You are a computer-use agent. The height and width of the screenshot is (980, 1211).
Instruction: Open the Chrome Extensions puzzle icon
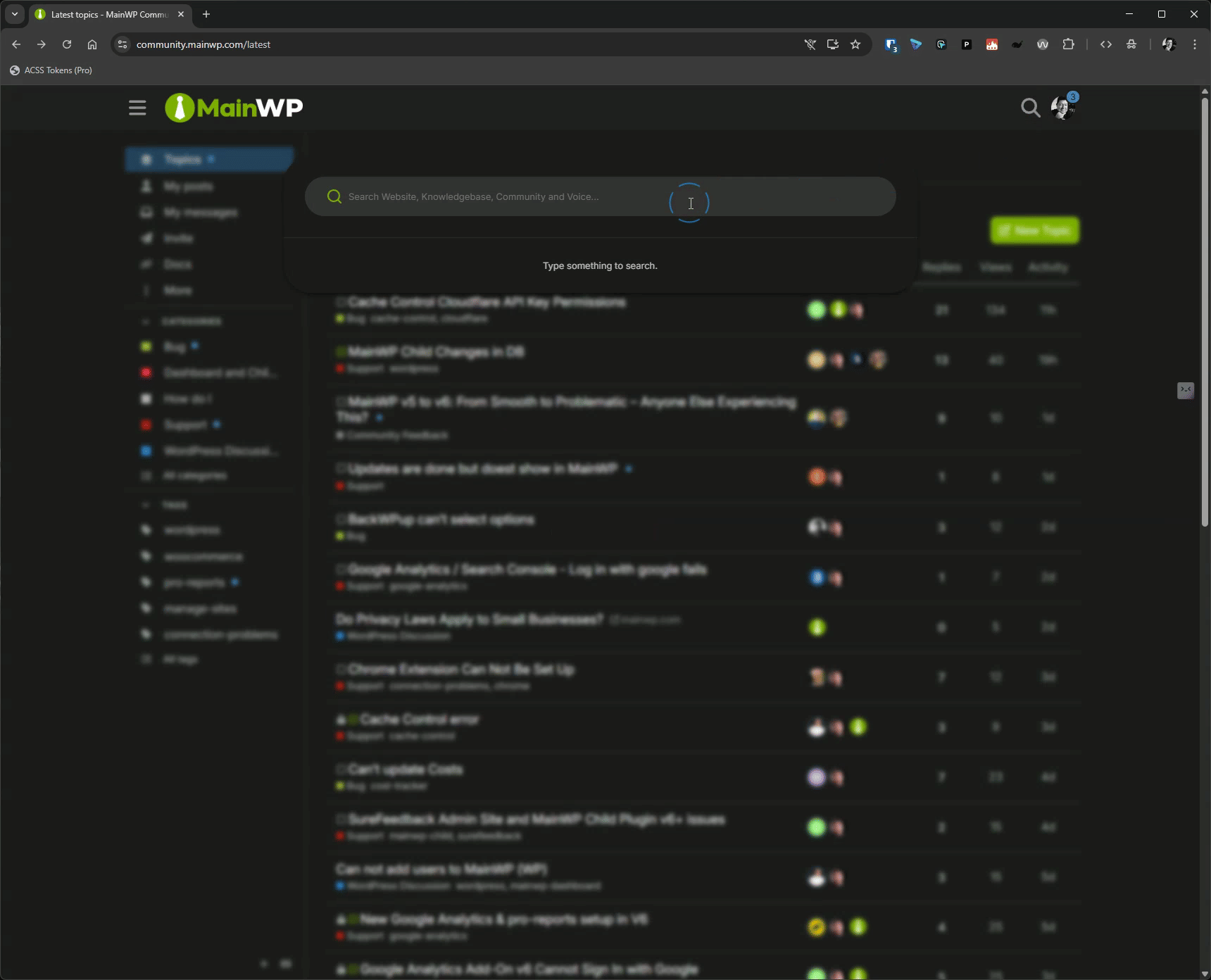[1068, 44]
